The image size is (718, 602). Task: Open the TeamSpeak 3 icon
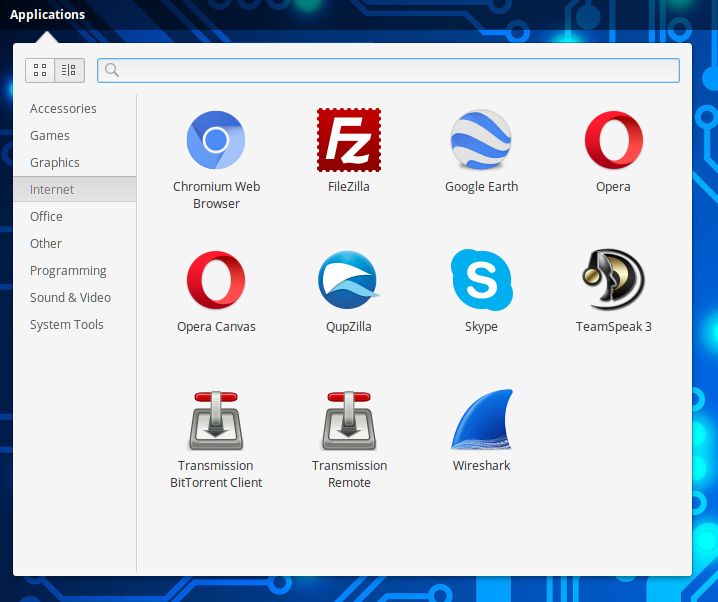point(613,280)
